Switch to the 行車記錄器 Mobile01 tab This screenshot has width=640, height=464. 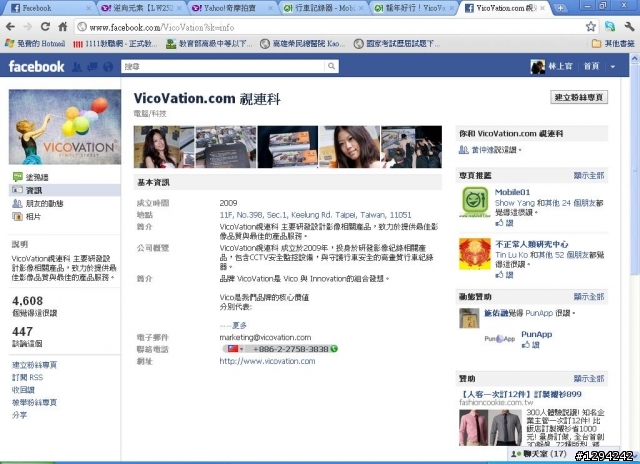(323, 8)
